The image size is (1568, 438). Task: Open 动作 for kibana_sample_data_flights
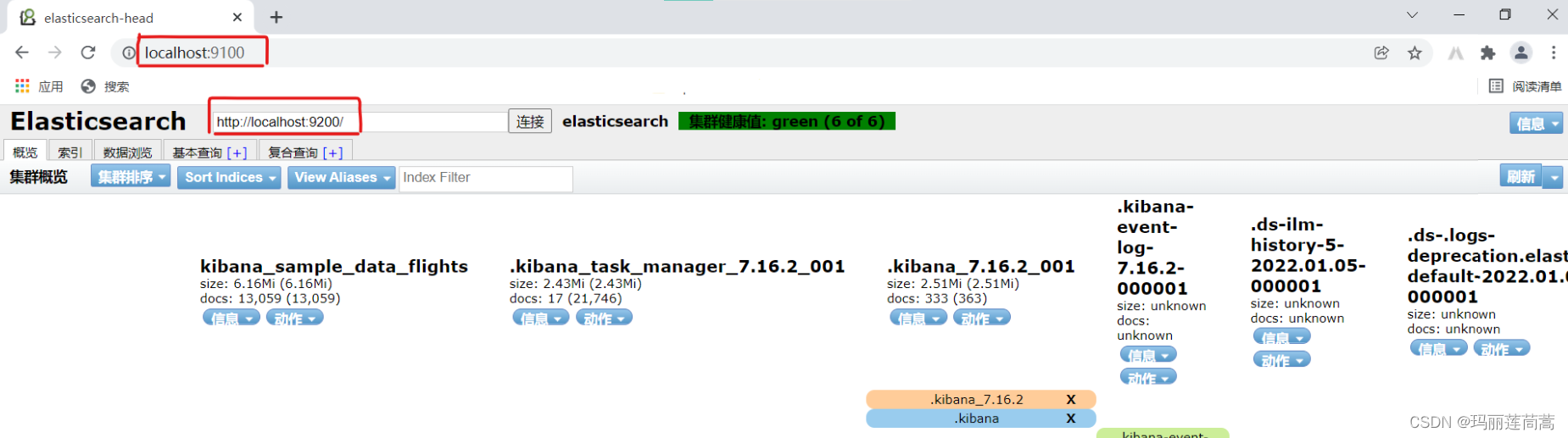click(295, 318)
